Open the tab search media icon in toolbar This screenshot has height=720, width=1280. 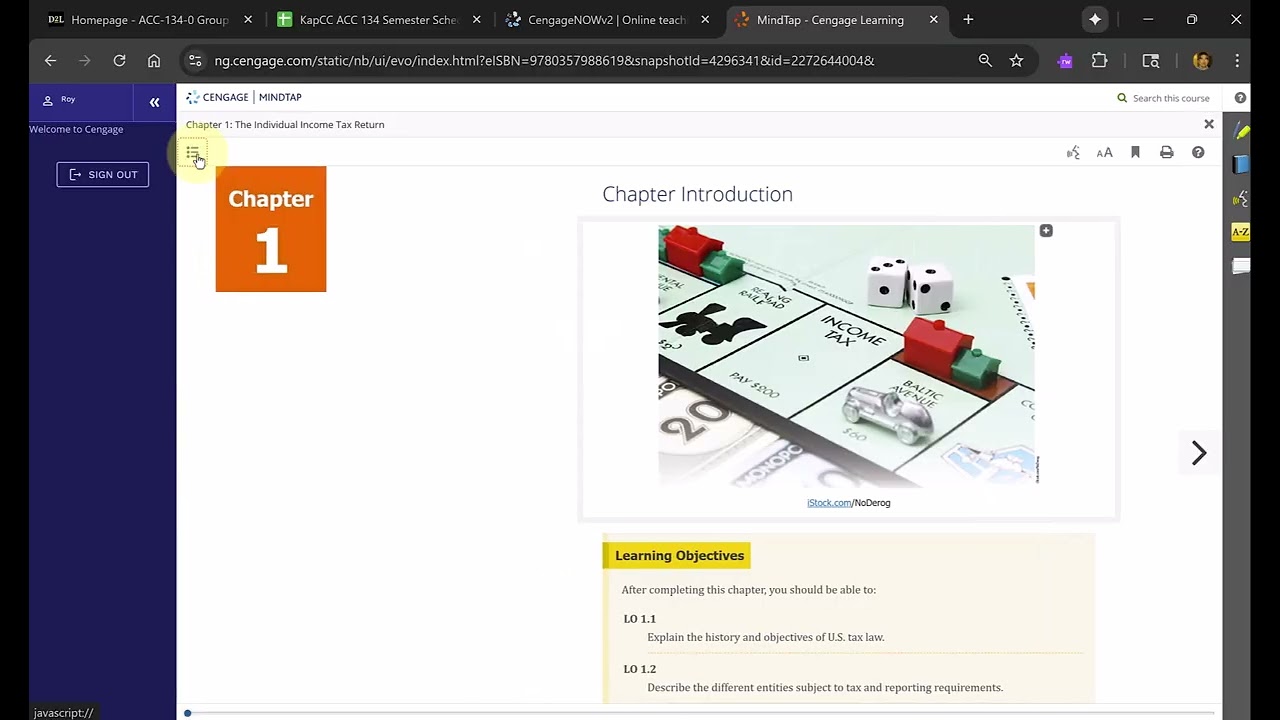point(1151,61)
